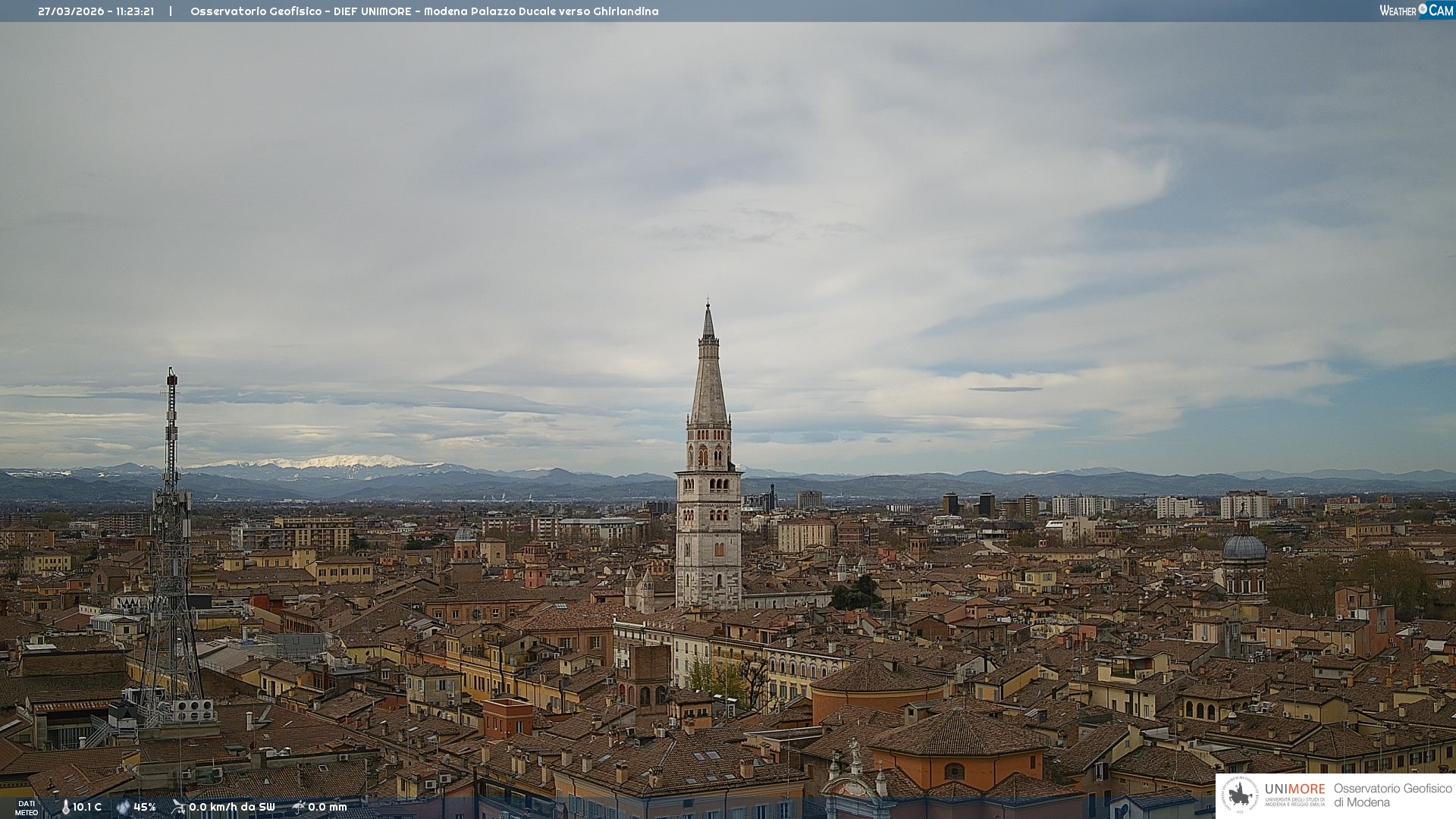Image resolution: width=1456 pixels, height=819 pixels.
Task: Click the Osservatorio Geofisico di Modena text
Action: (1392, 795)
